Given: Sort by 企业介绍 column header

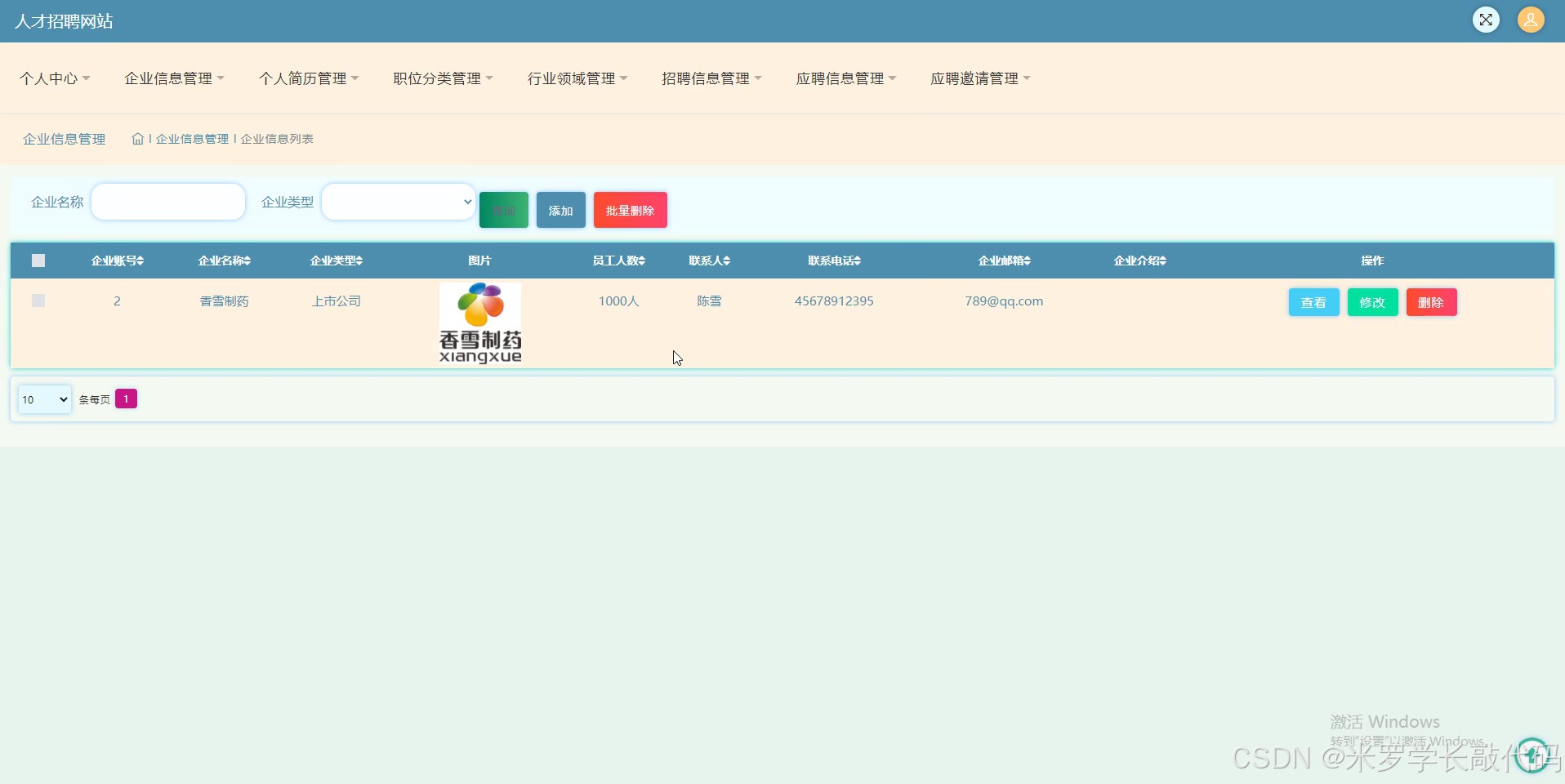Looking at the screenshot, I should [1139, 261].
